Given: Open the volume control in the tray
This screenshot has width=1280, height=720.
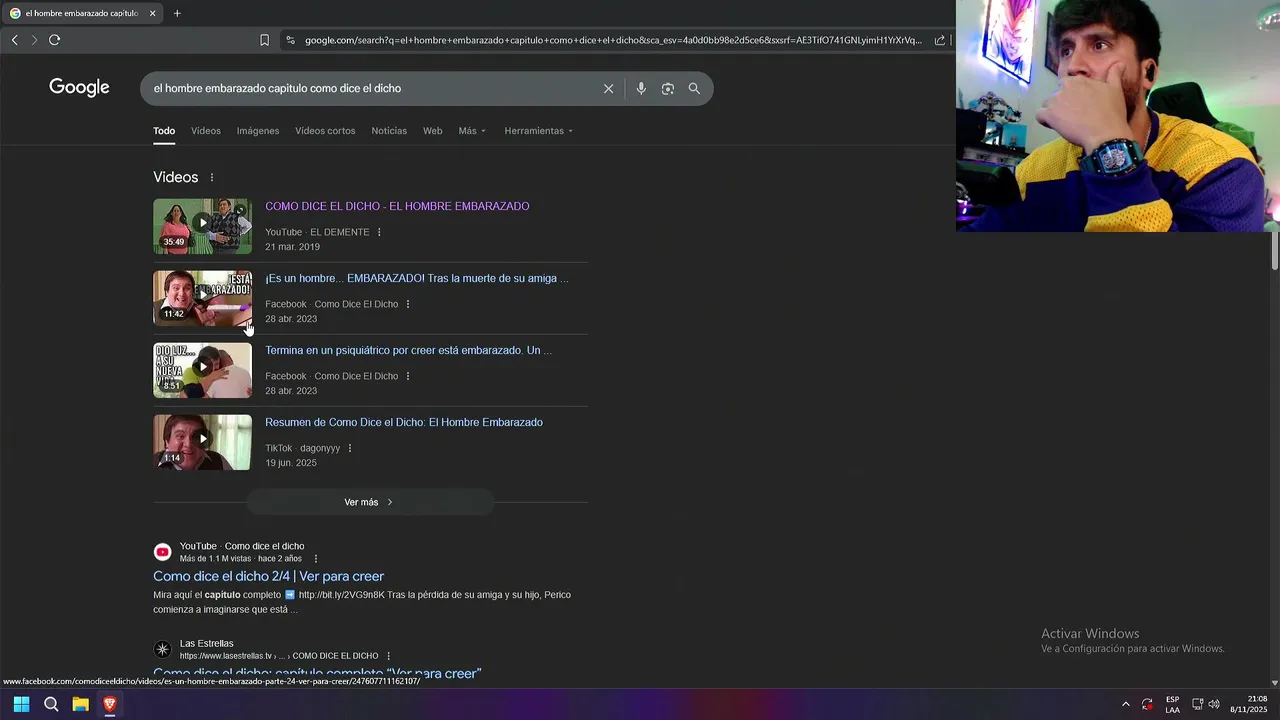Looking at the screenshot, I should tap(1214, 704).
